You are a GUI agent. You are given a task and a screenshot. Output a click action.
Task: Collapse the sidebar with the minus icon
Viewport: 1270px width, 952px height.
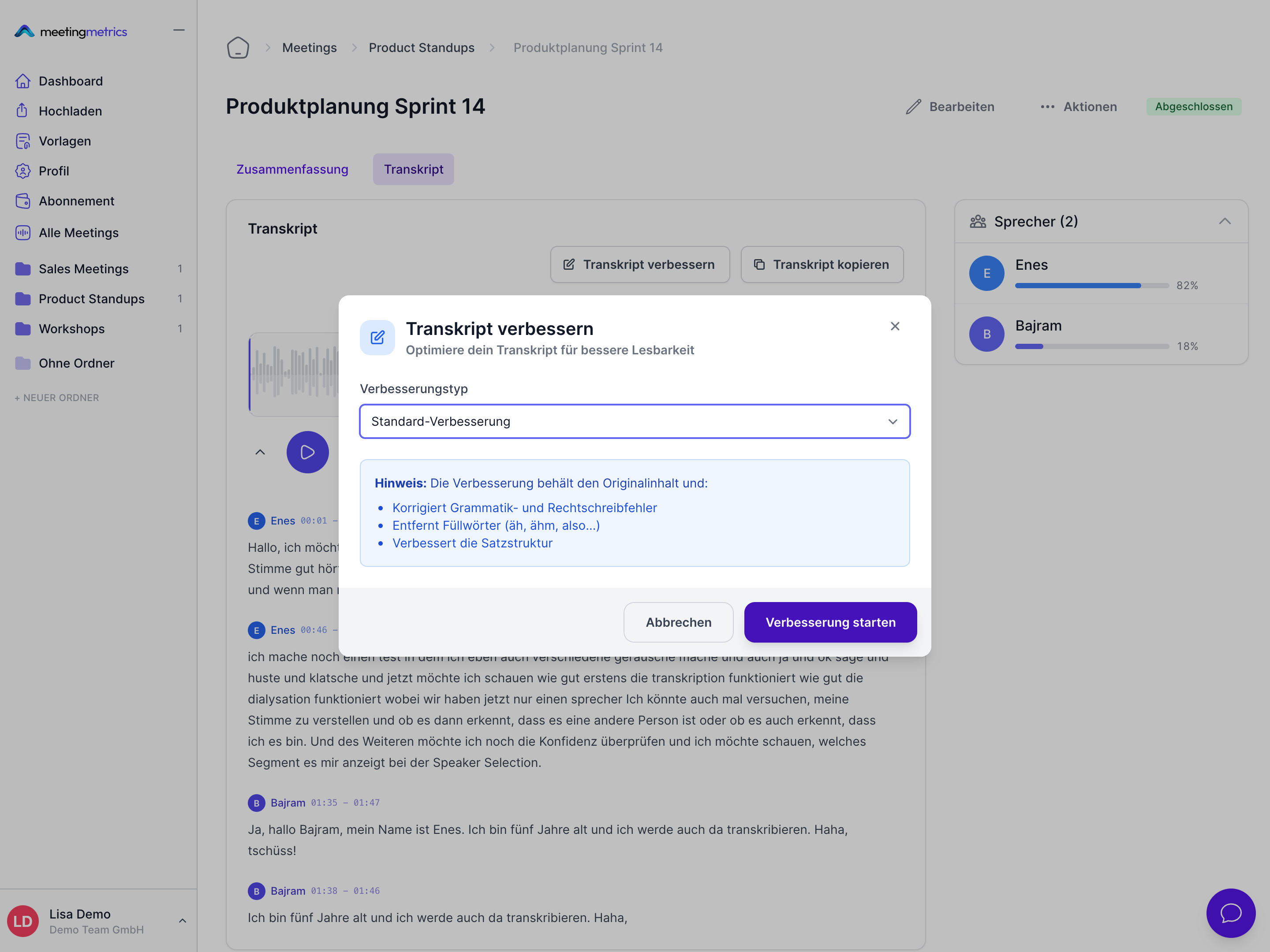[x=179, y=30]
